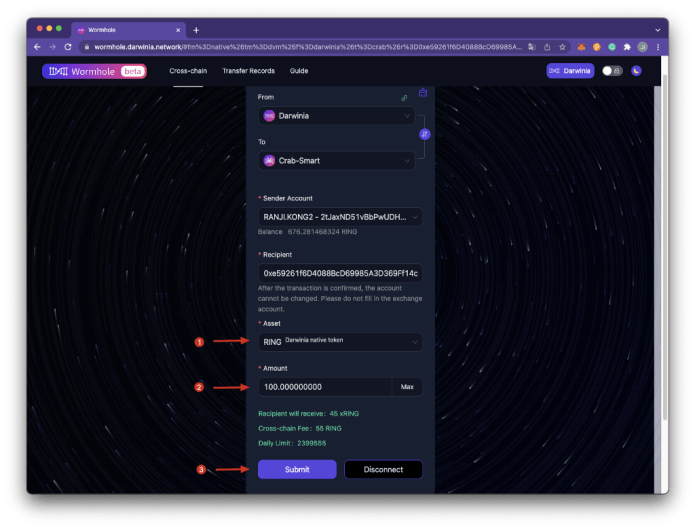Image resolution: width=695 pixels, height=529 pixels.
Task: Open the Transfer Records tab
Action: (x=248, y=71)
